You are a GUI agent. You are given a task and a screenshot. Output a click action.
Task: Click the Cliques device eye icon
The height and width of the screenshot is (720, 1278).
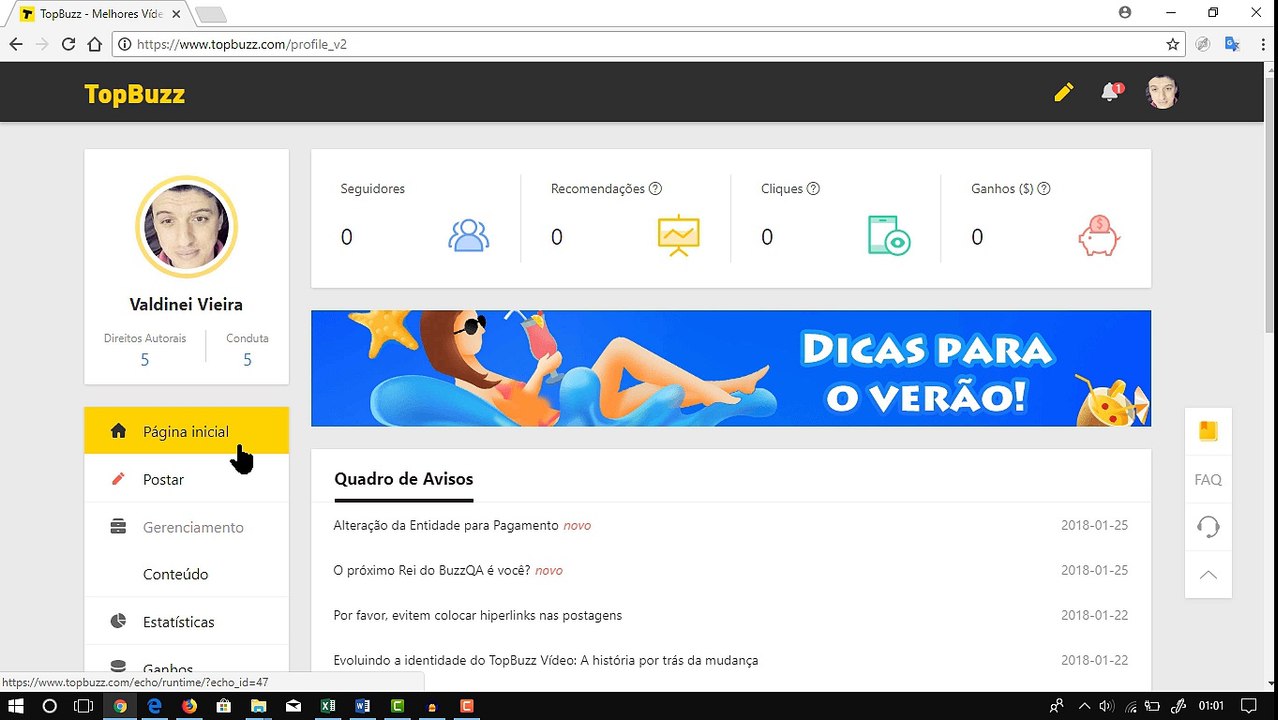(889, 235)
